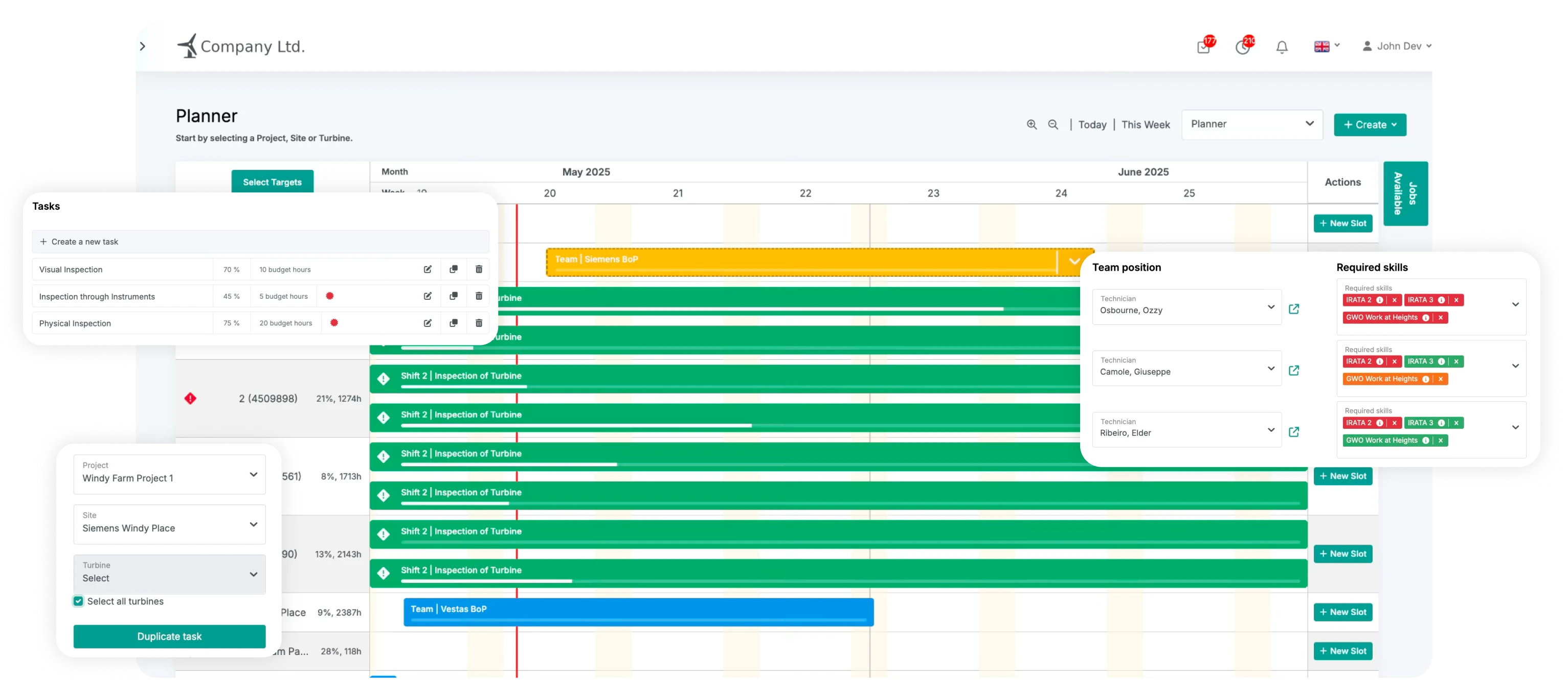Open the Jobs Available side tab
Screen dimensions: 1568x700
1405,194
